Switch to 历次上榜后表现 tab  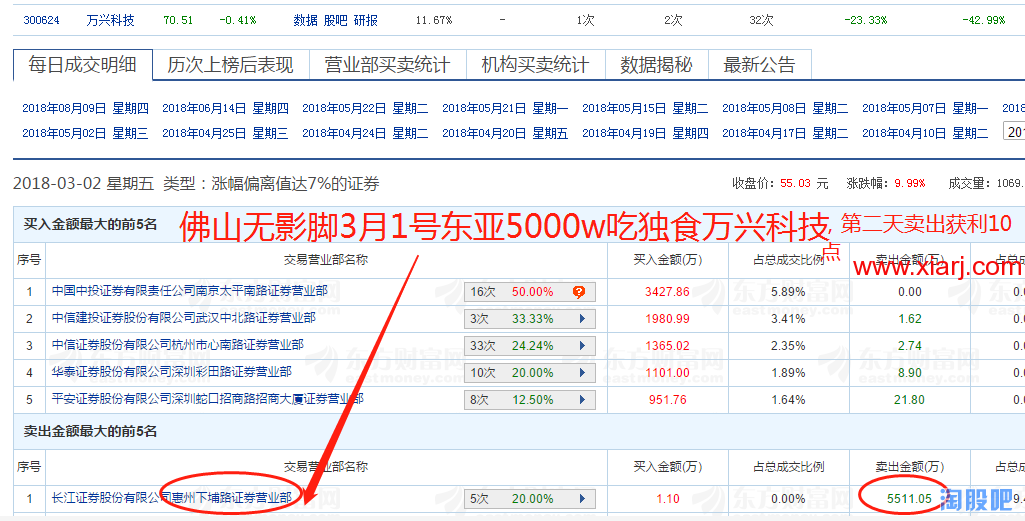pos(230,65)
